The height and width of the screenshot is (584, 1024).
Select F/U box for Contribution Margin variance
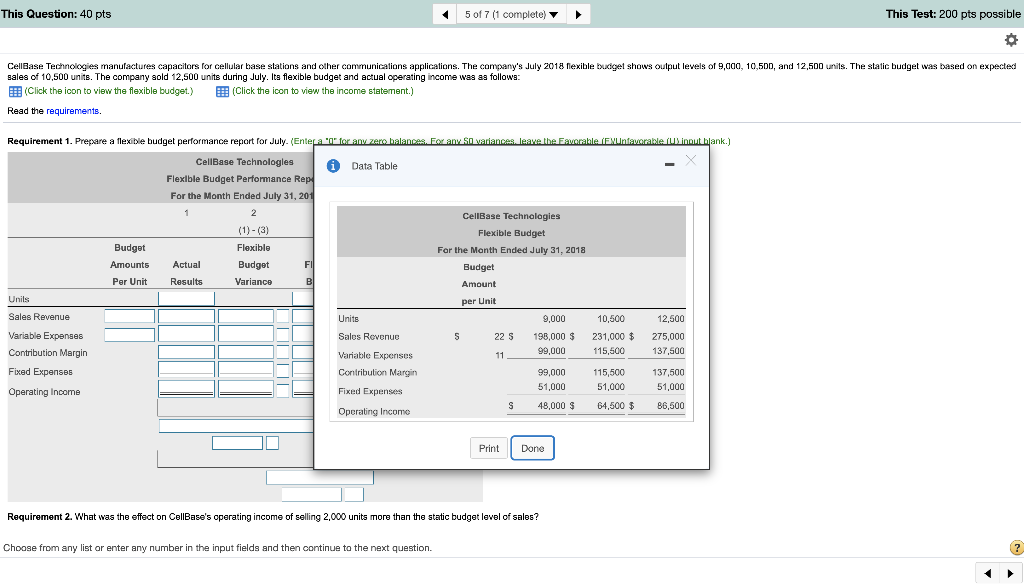(x=282, y=352)
